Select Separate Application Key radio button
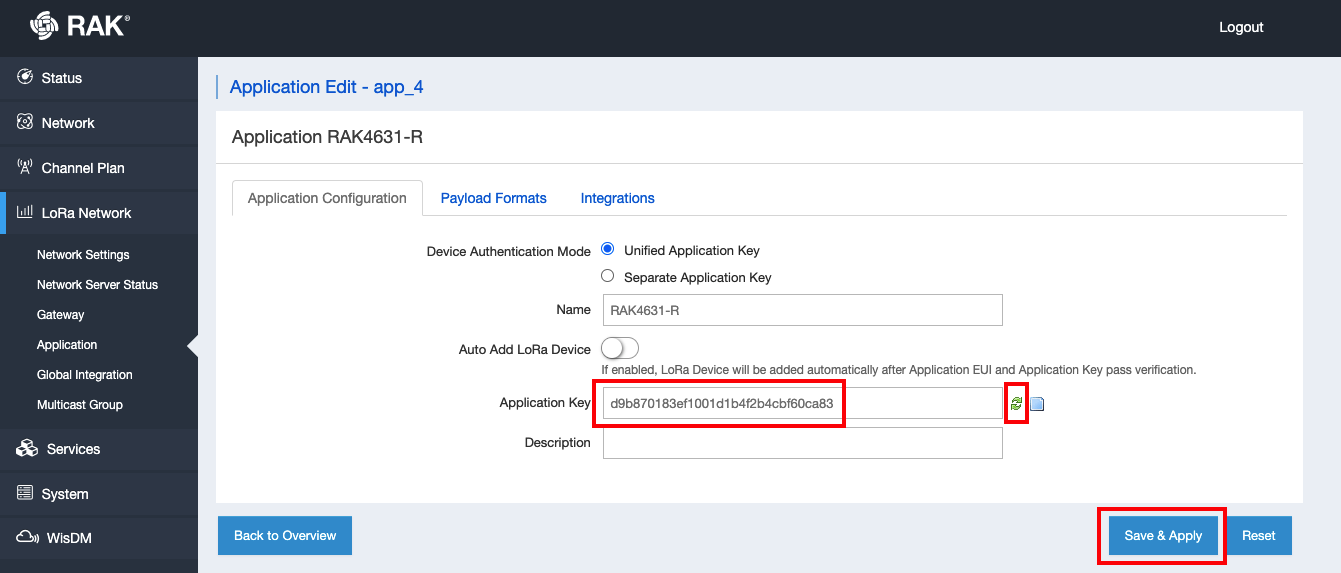This screenshot has width=1341, height=573. click(607, 276)
